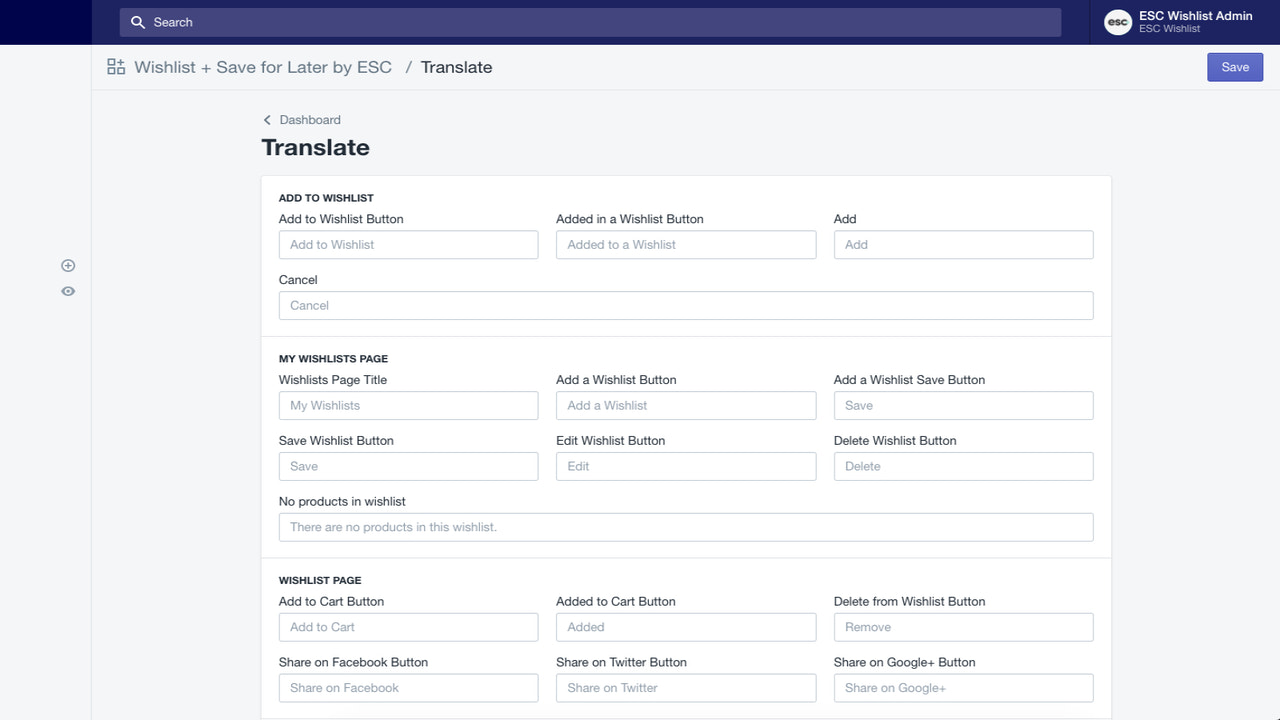The height and width of the screenshot is (720, 1280).
Task: Select the Added in a Wishlist Button field
Action: coord(686,244)
